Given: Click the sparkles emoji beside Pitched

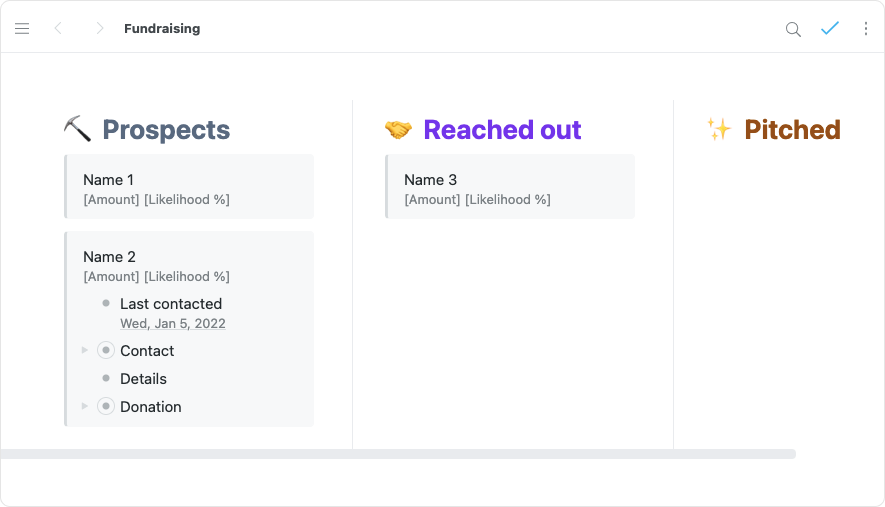Looking at the screenshot, I should (x=718, y=129).
